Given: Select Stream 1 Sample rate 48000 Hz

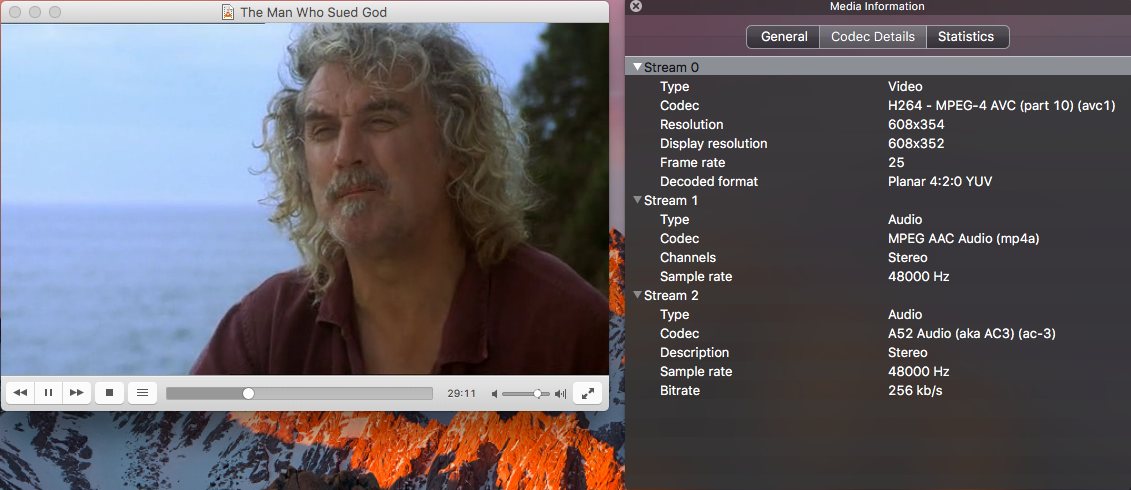Looking at the screenshot, I should click(x=918, y=276).
